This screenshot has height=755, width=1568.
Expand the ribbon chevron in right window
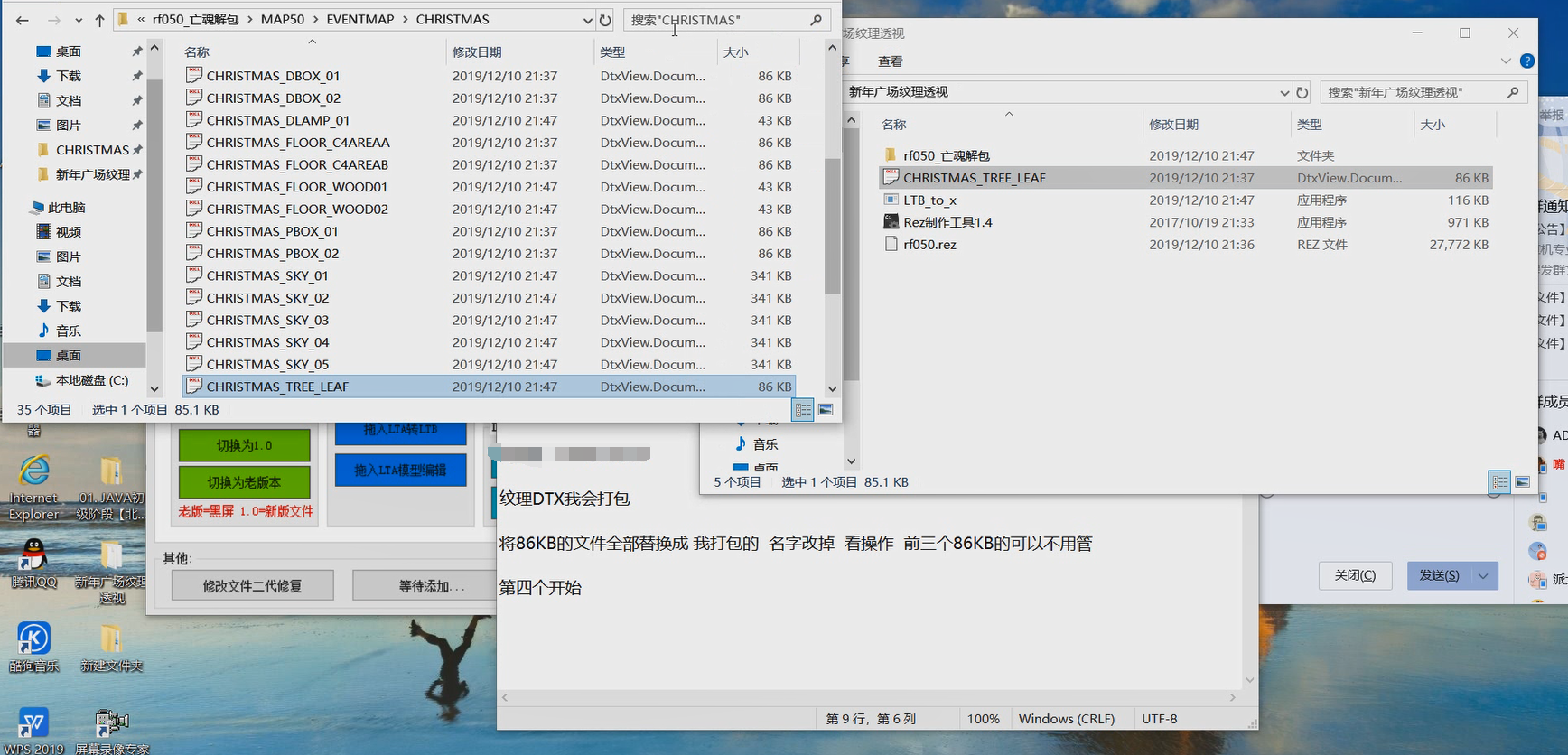1506,61
